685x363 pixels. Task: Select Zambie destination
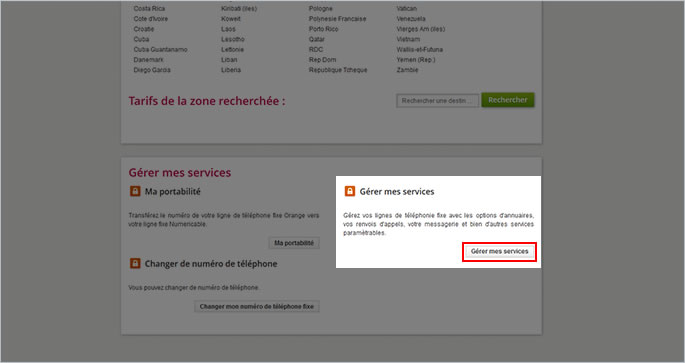pyautogui.click(x=407, y=70)
